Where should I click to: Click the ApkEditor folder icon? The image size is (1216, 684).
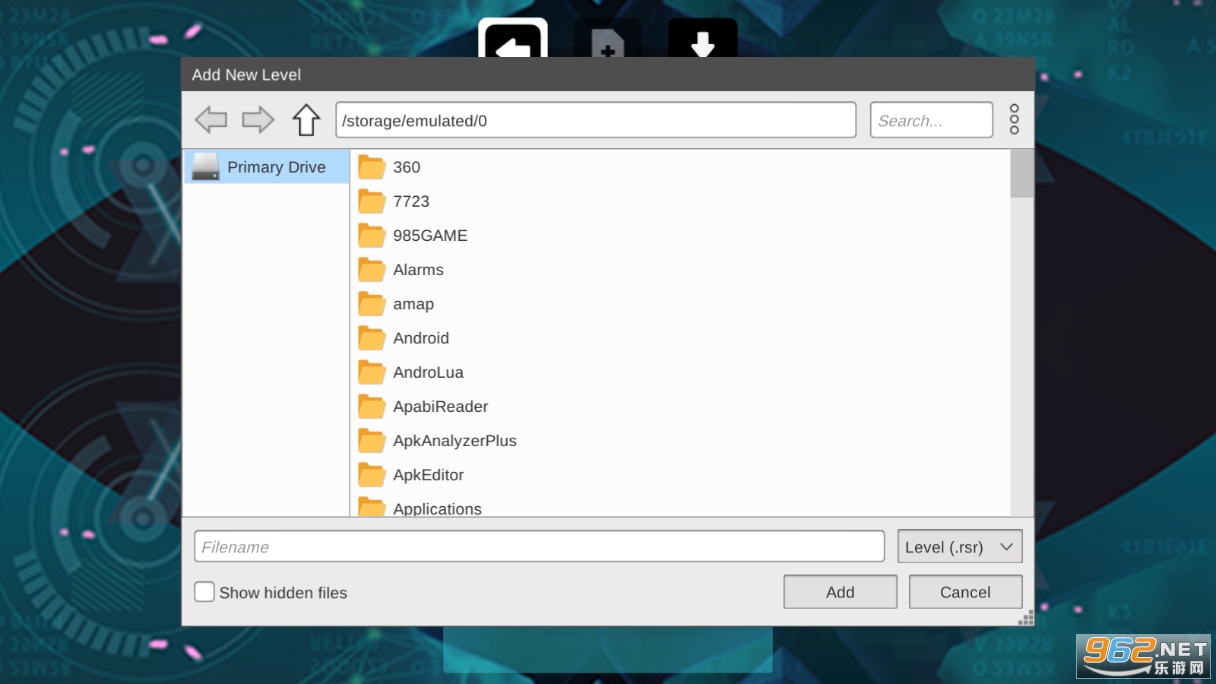[372, 475]
